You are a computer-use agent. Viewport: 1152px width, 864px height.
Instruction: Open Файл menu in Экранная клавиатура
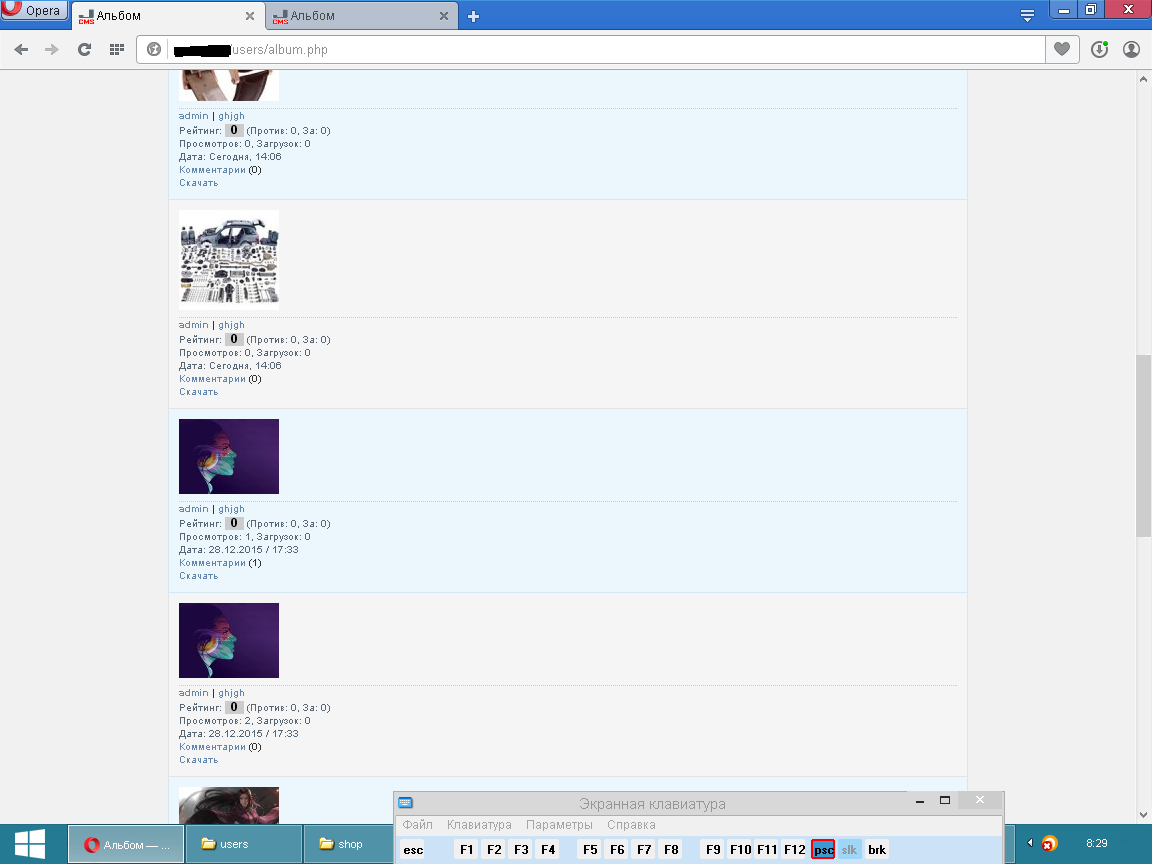(x=417, y=824)
